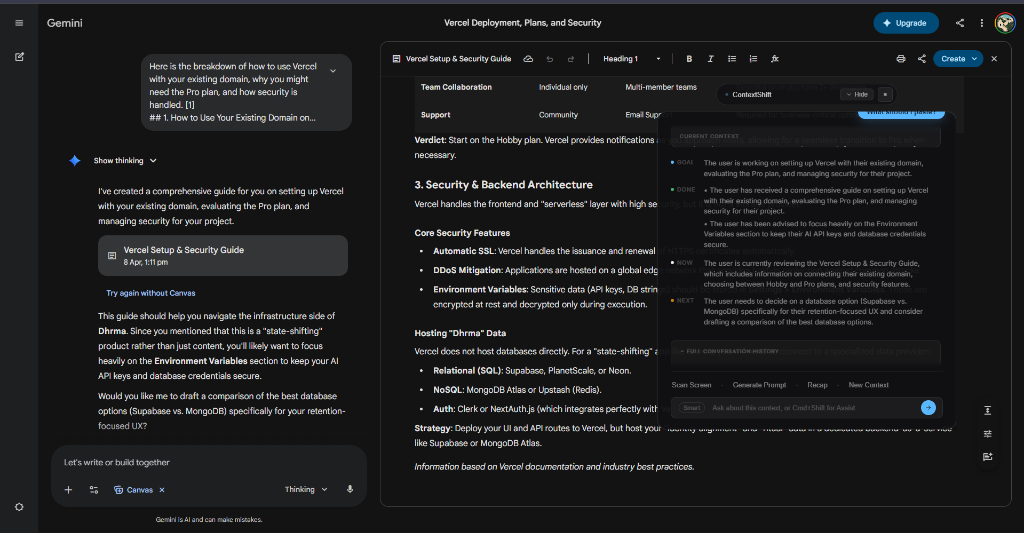
Task: Open the Google account profile avatar
Action: point(1004,23)
